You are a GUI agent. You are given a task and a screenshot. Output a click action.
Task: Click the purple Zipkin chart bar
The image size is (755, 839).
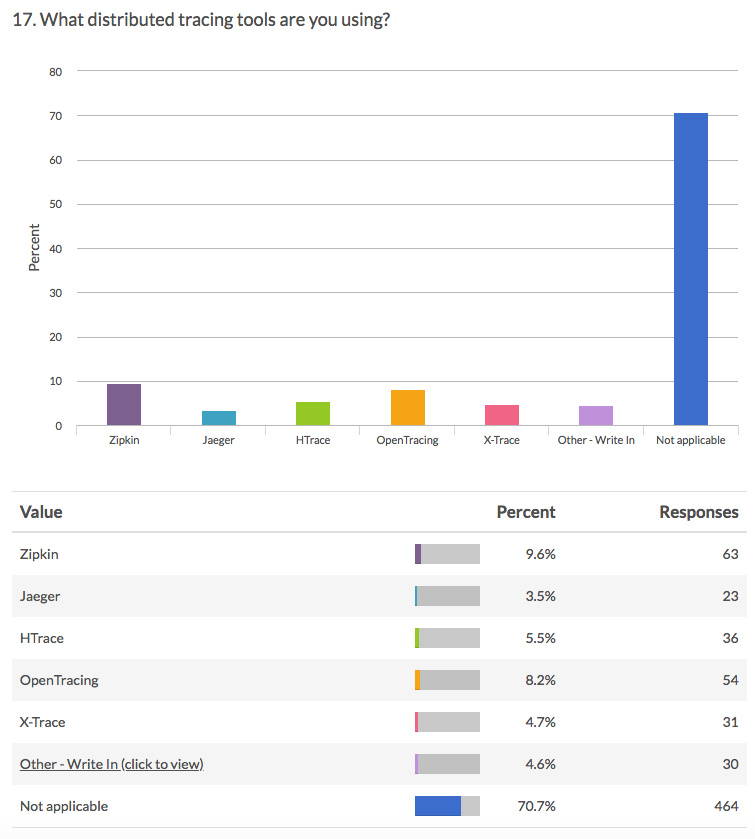coord(124,405)
